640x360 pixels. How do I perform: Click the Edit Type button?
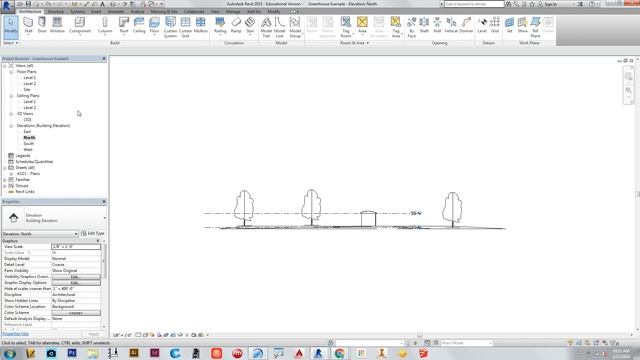93,233
